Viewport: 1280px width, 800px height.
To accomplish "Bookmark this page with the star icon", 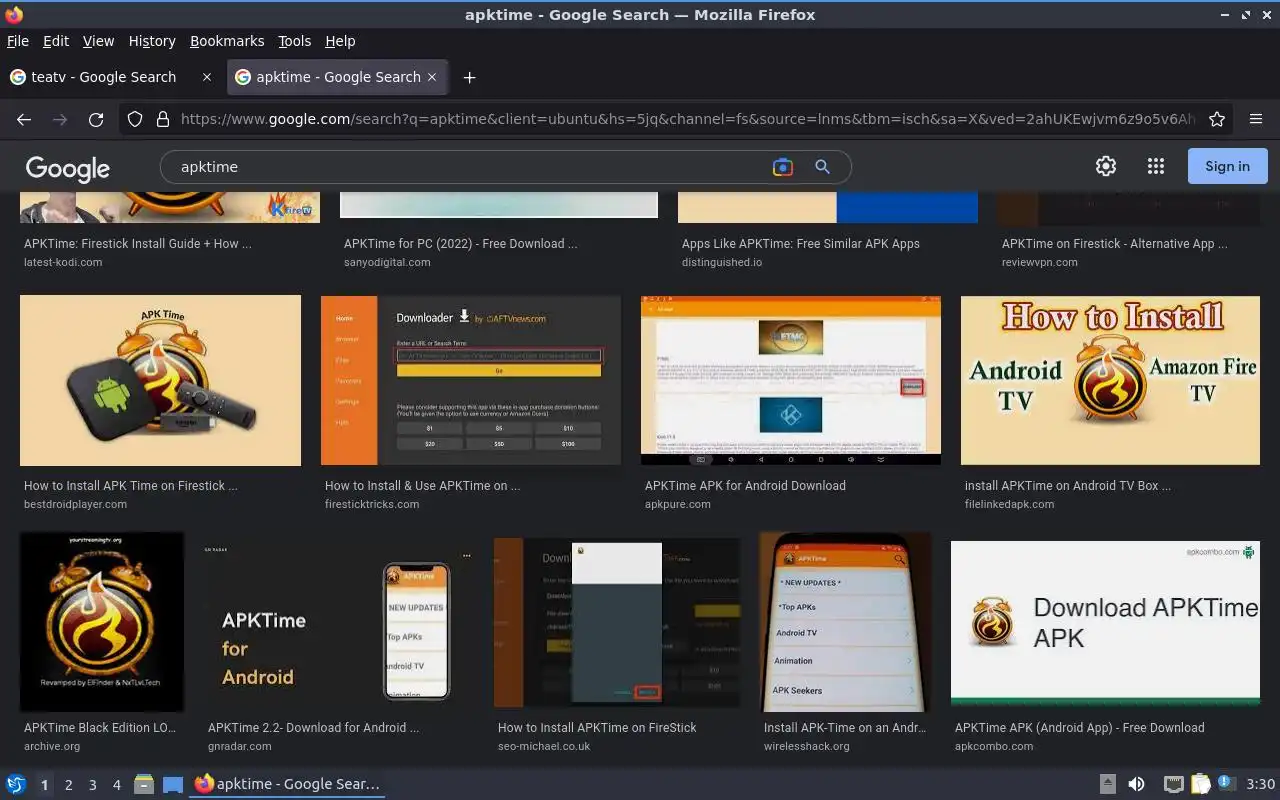I will click(1217, 119).
